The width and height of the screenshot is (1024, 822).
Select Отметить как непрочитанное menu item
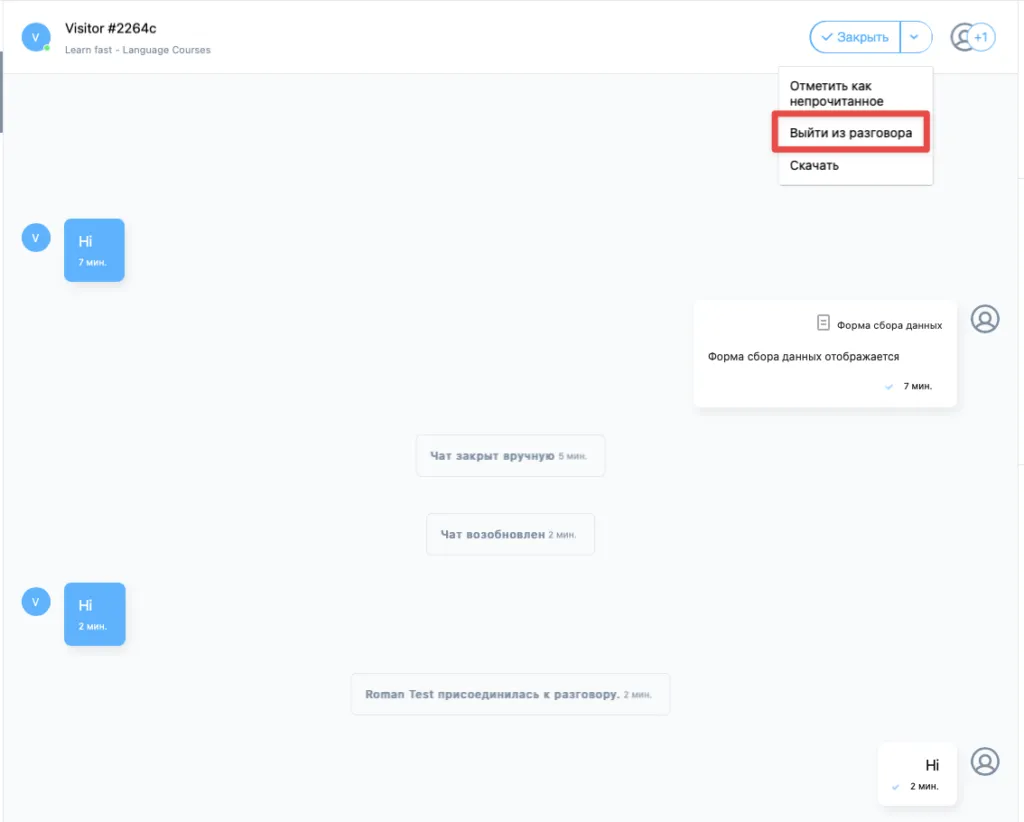[x=836, y=93]
